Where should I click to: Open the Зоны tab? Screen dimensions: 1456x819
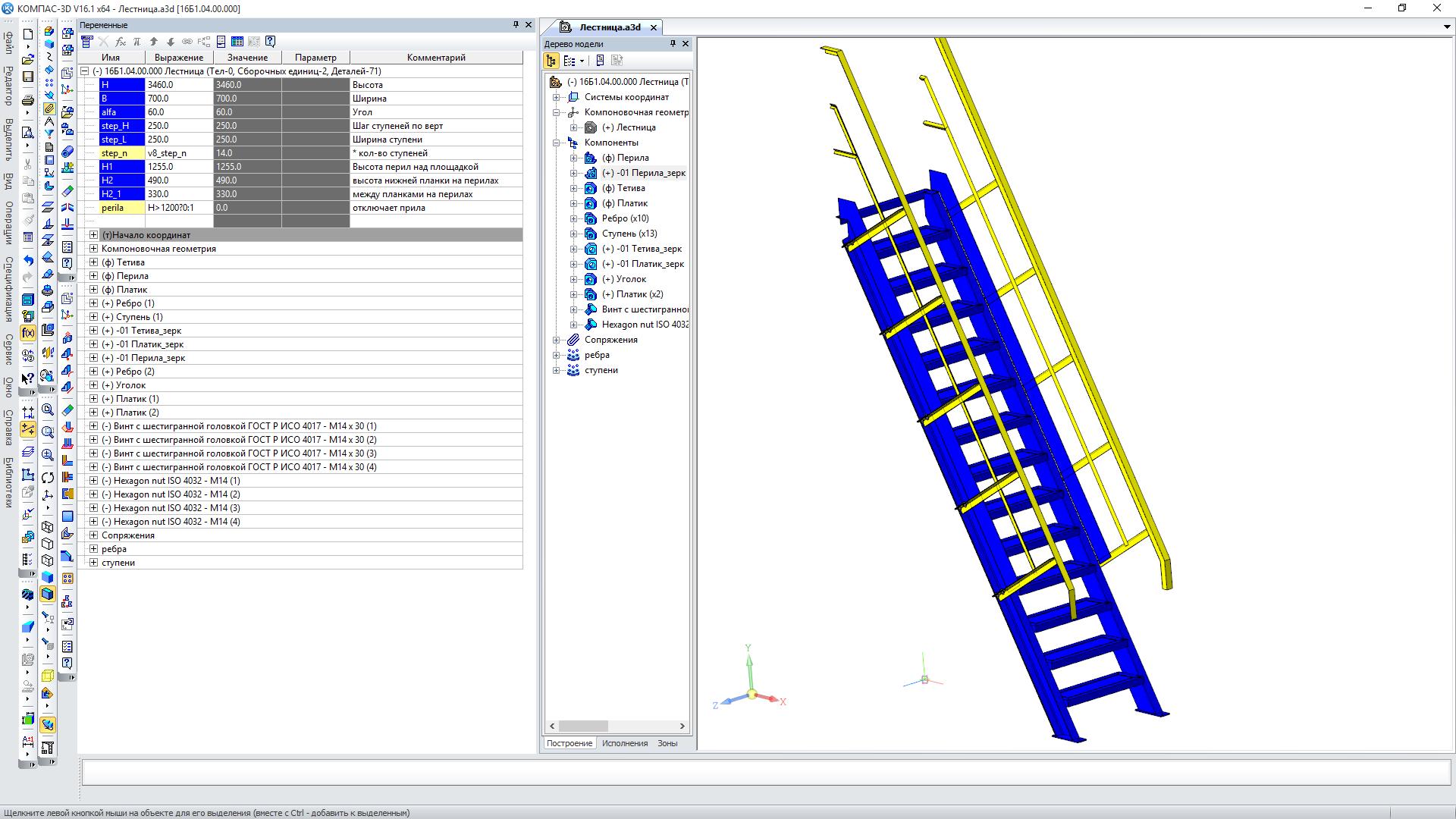pyautogui.click(x=667, y=743)
